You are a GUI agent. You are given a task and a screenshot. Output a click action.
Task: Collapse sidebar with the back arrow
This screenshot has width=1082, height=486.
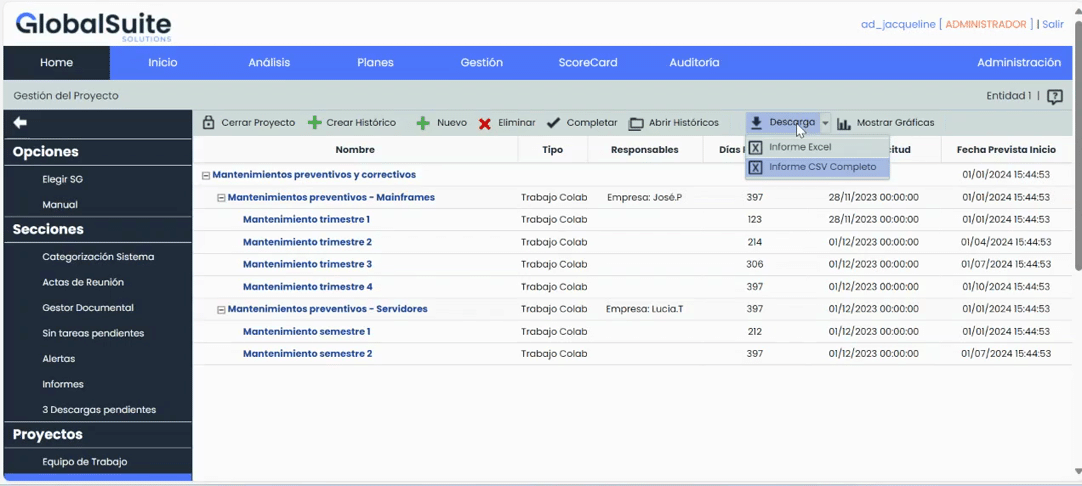pyautogui.click(x=20, y=123)
